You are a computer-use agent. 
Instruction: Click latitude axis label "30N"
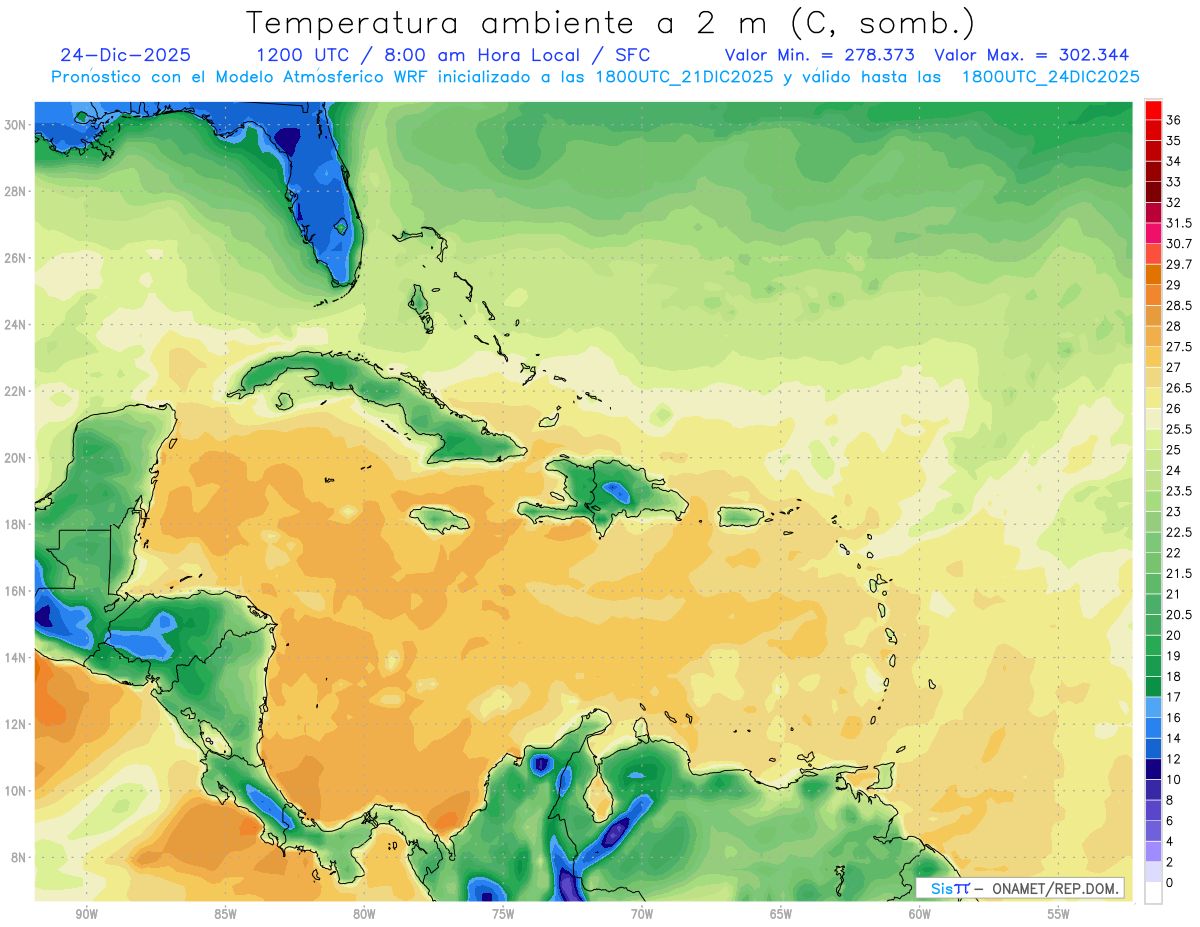tap(16, 124)
